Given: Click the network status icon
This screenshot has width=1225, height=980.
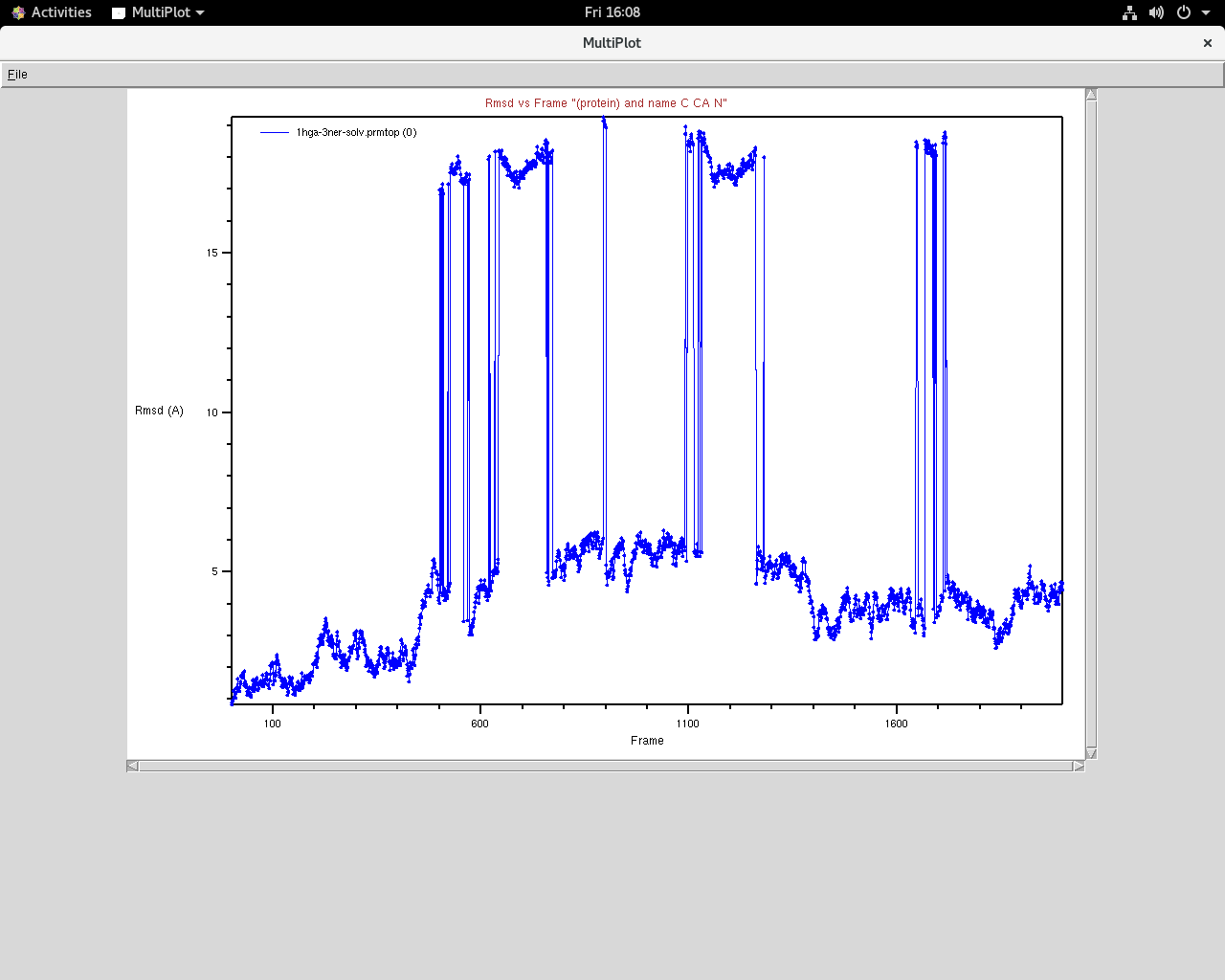Looking at the screenshot, I should click(1129, 12).
